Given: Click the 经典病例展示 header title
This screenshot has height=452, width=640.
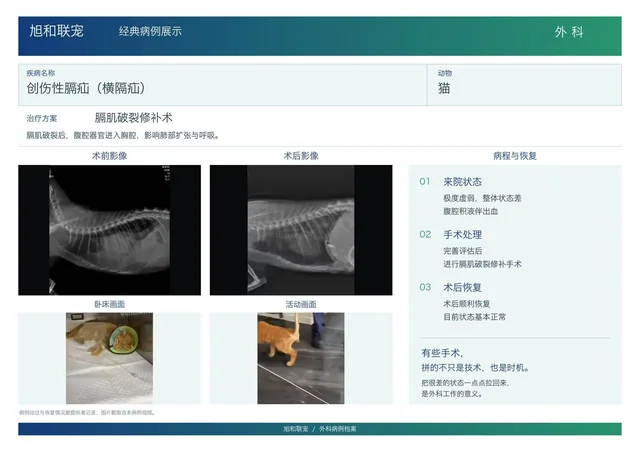Looking at the screenshot, I should click(x=150, y=31).
